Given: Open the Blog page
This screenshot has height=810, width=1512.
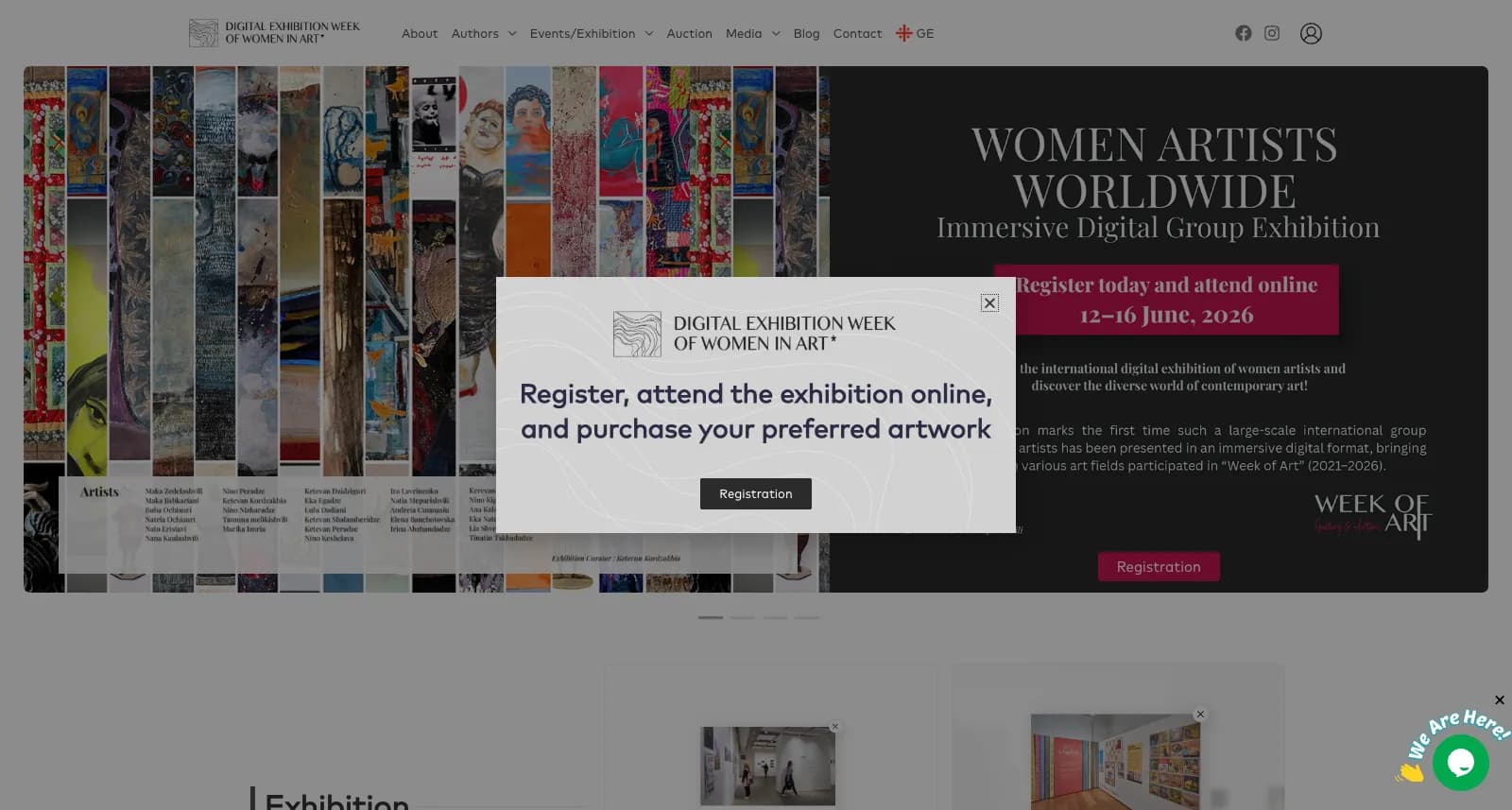Looking at the screenshot, I should pyautogui.click(x=806, y=33).
